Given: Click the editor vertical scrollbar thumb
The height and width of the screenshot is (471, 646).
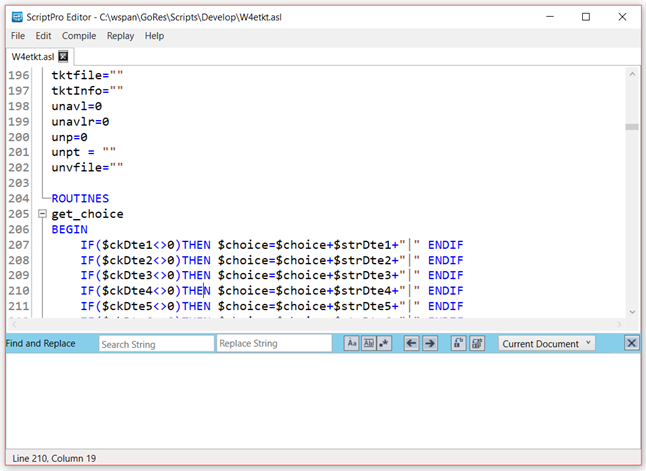Looking at the screenshot, I should point(631,127).
